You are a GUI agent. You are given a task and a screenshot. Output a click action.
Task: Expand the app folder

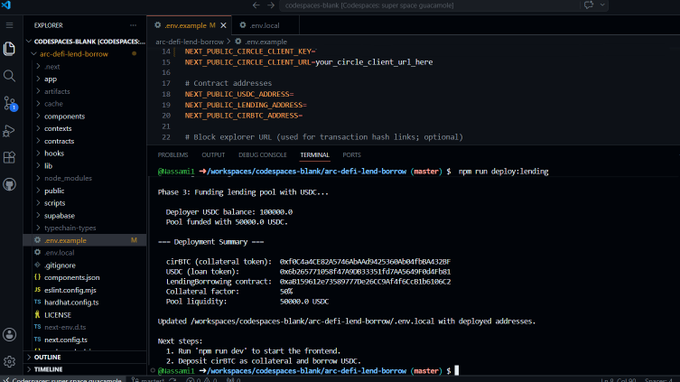[x=85, y=79]
